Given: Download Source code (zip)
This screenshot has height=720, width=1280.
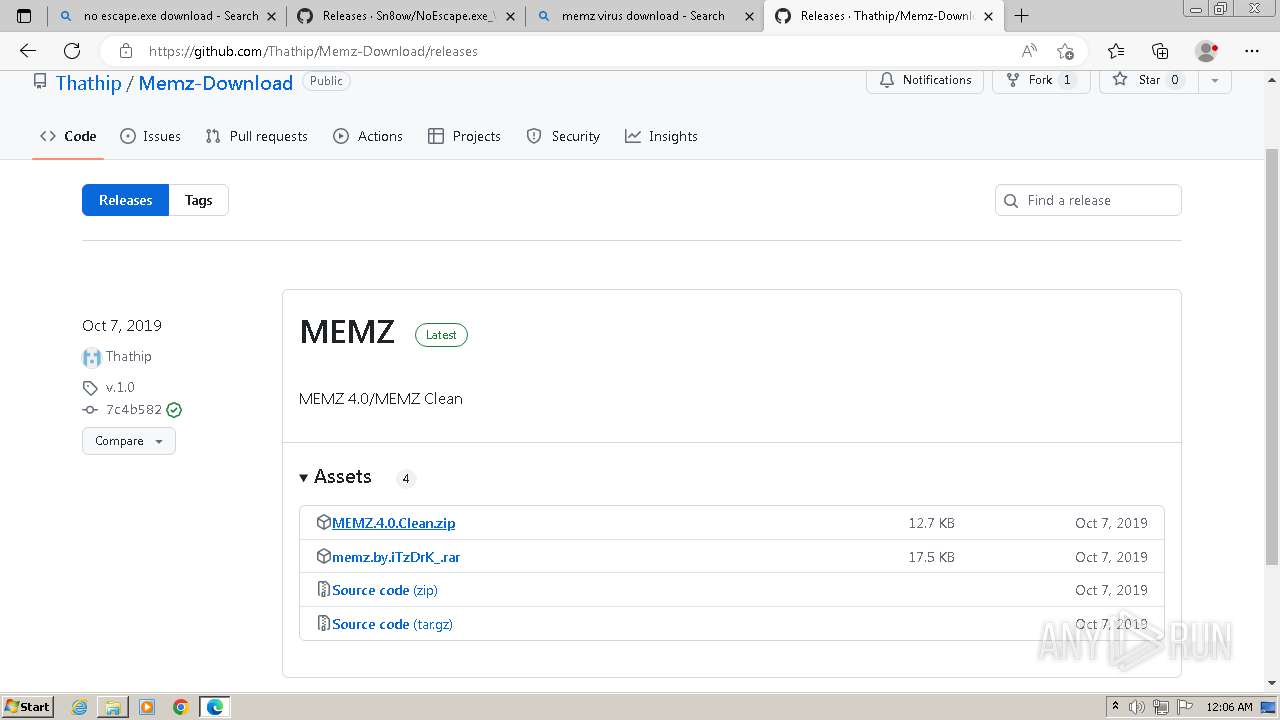Looking at the screenshot, I should (385, 590).
